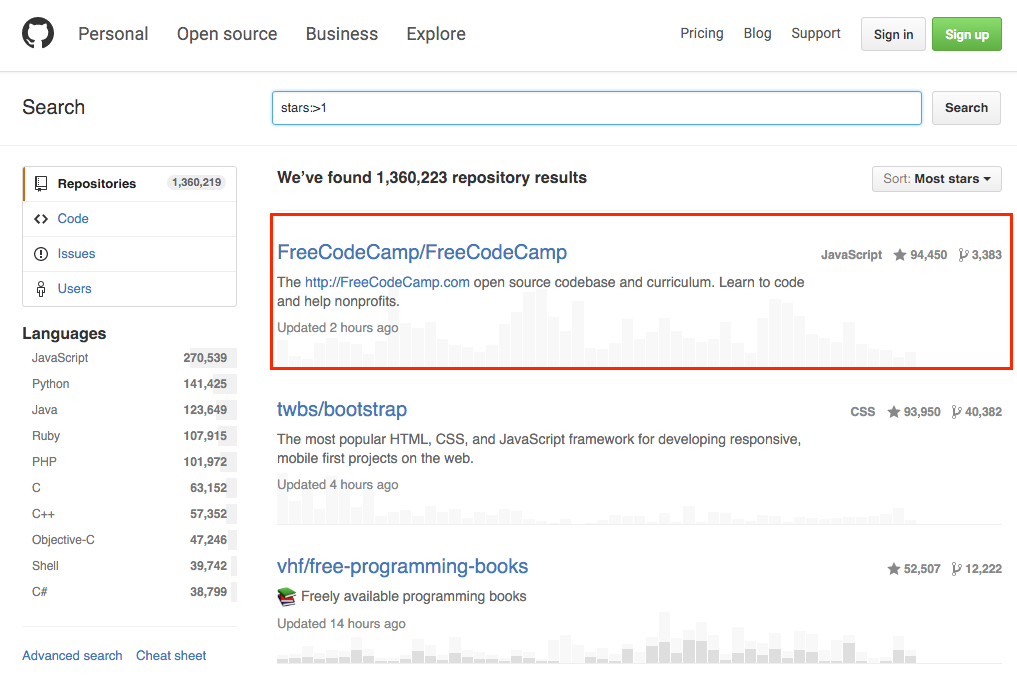The width and height of the screenshot is (1017, 685).
Task: Select the Repositories book icon in sidebar
Action: pos(40,183)
